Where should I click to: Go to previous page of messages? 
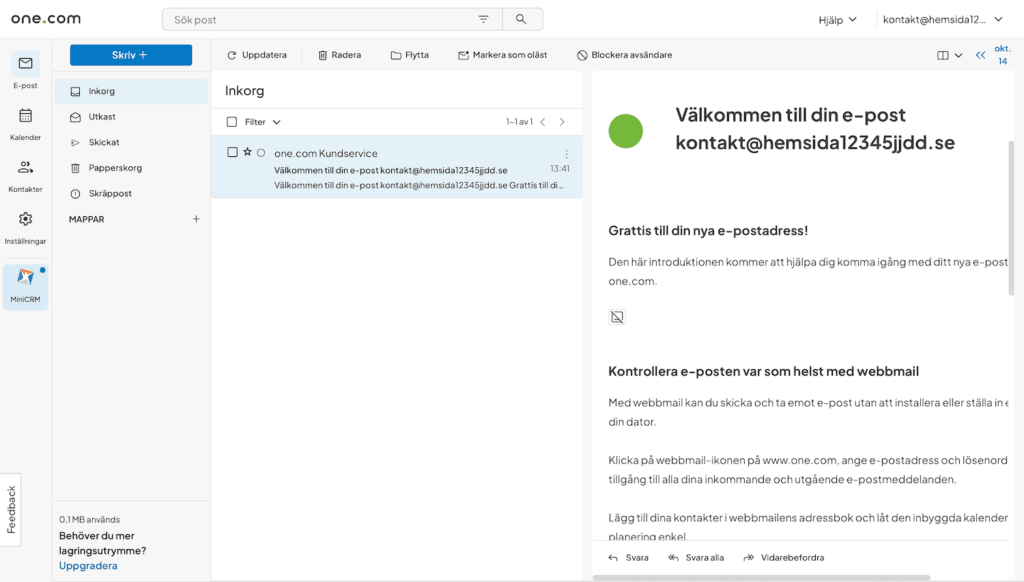(x=543, y=122)
